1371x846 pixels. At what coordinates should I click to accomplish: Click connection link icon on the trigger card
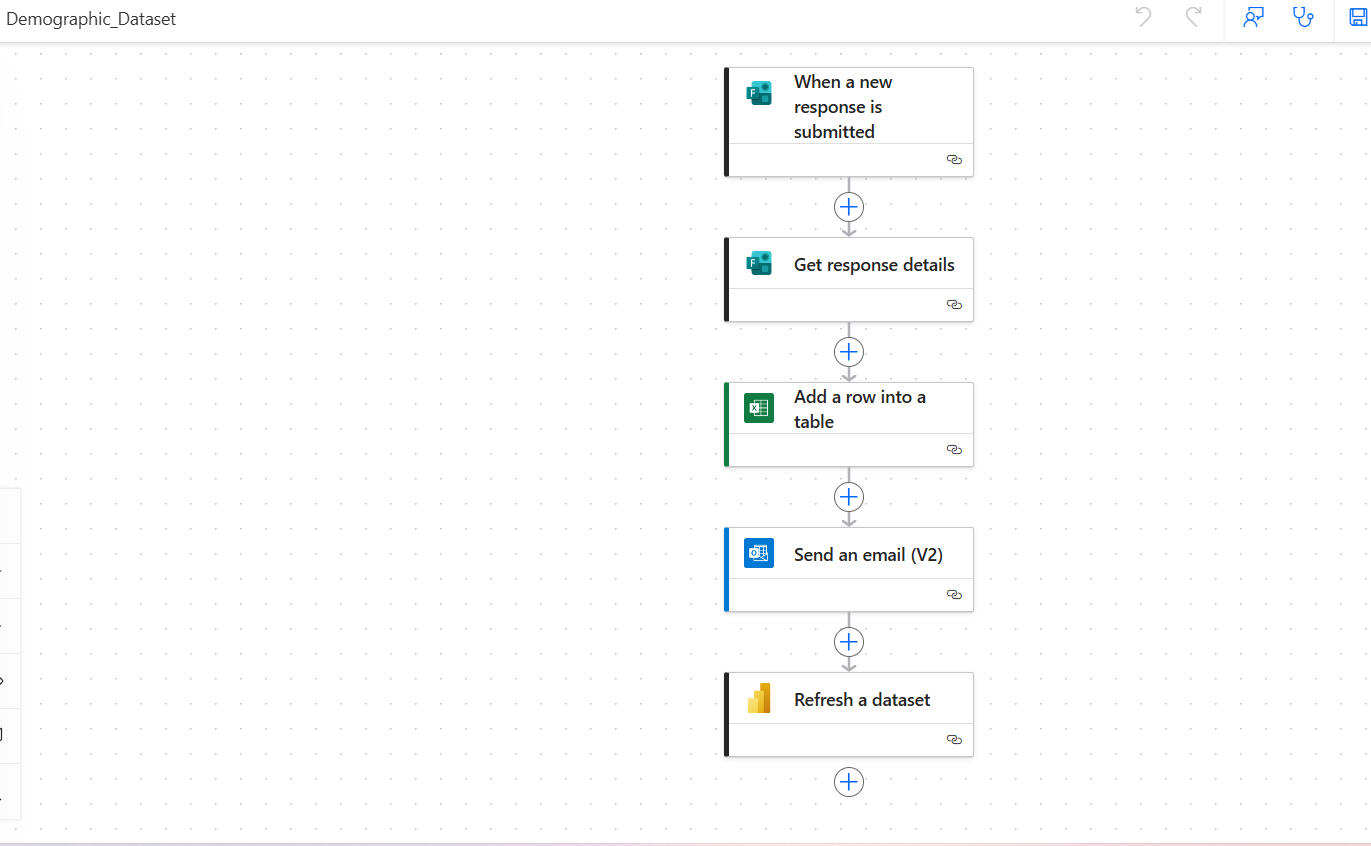coord(954,160)
